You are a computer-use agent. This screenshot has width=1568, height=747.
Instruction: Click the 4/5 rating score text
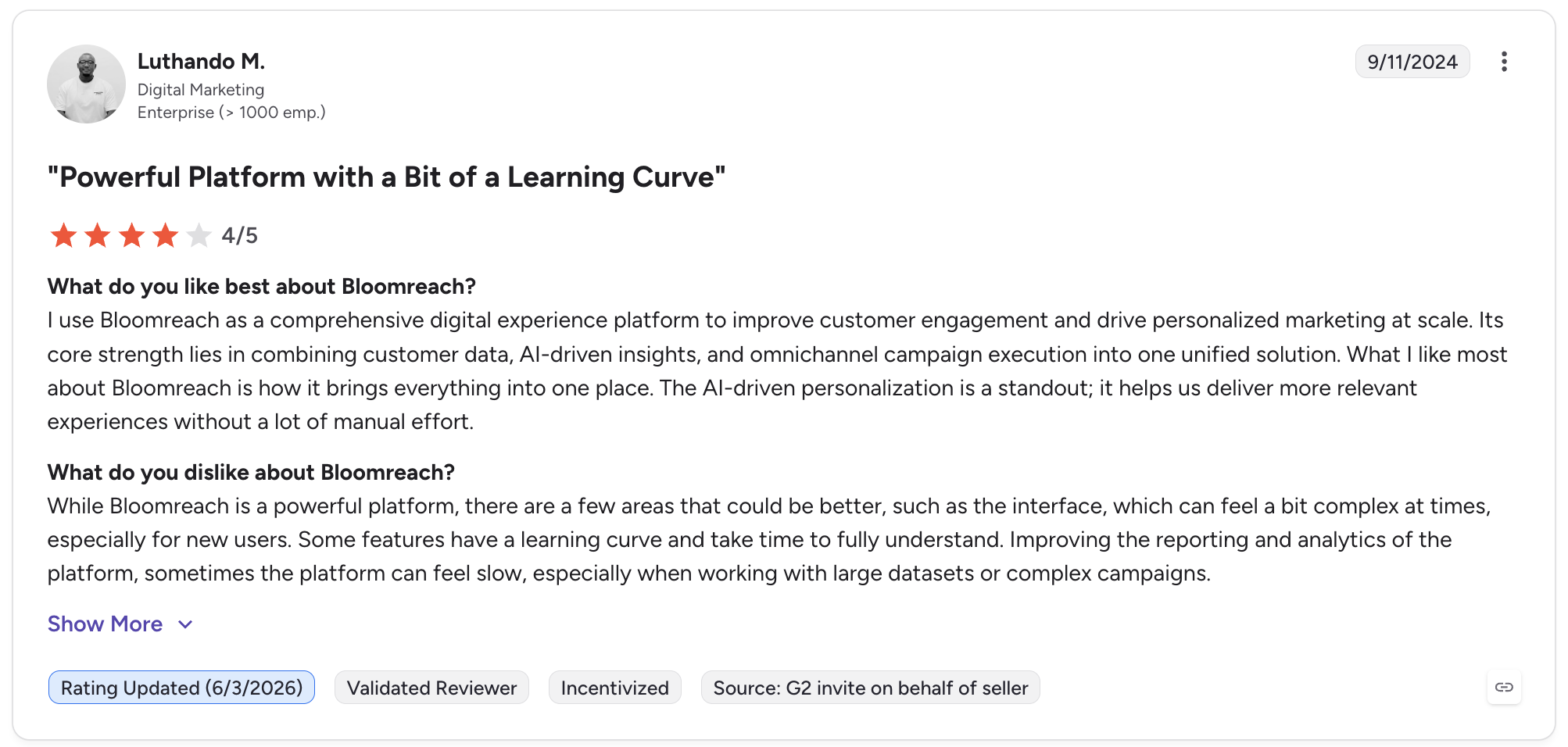point(239,235)
